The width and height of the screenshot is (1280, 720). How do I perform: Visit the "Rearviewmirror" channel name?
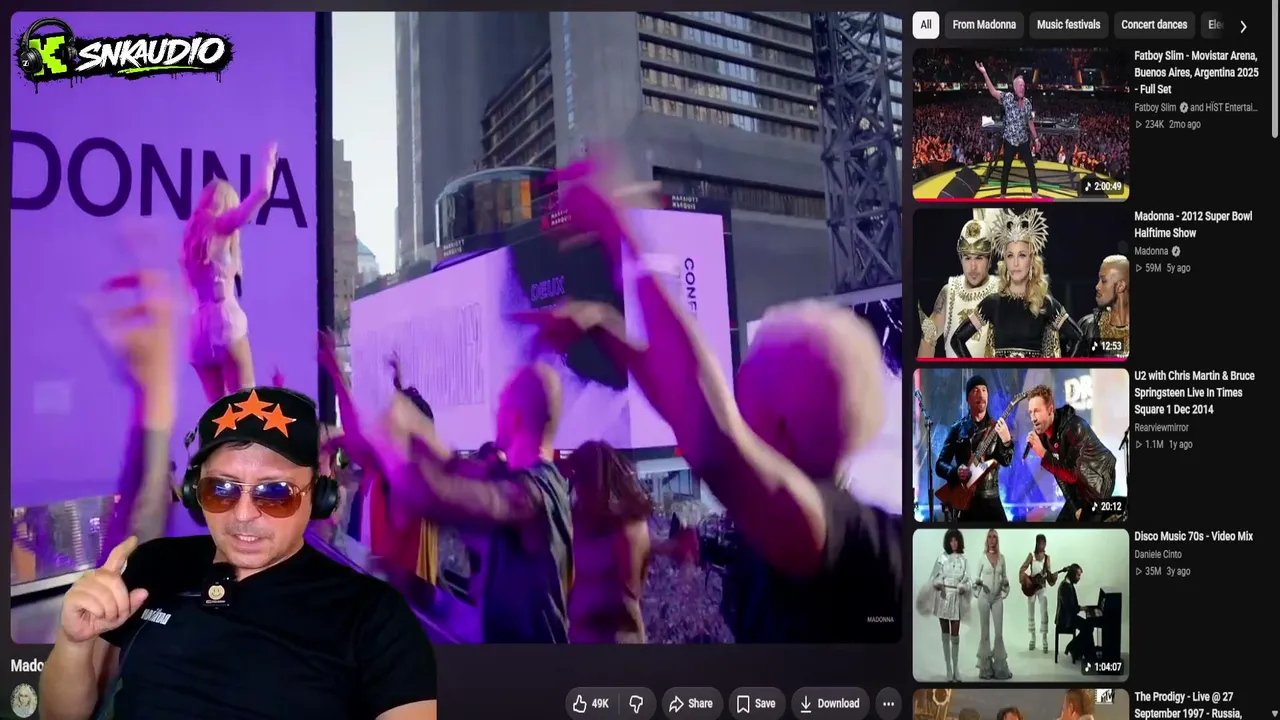coord(1161,427)
